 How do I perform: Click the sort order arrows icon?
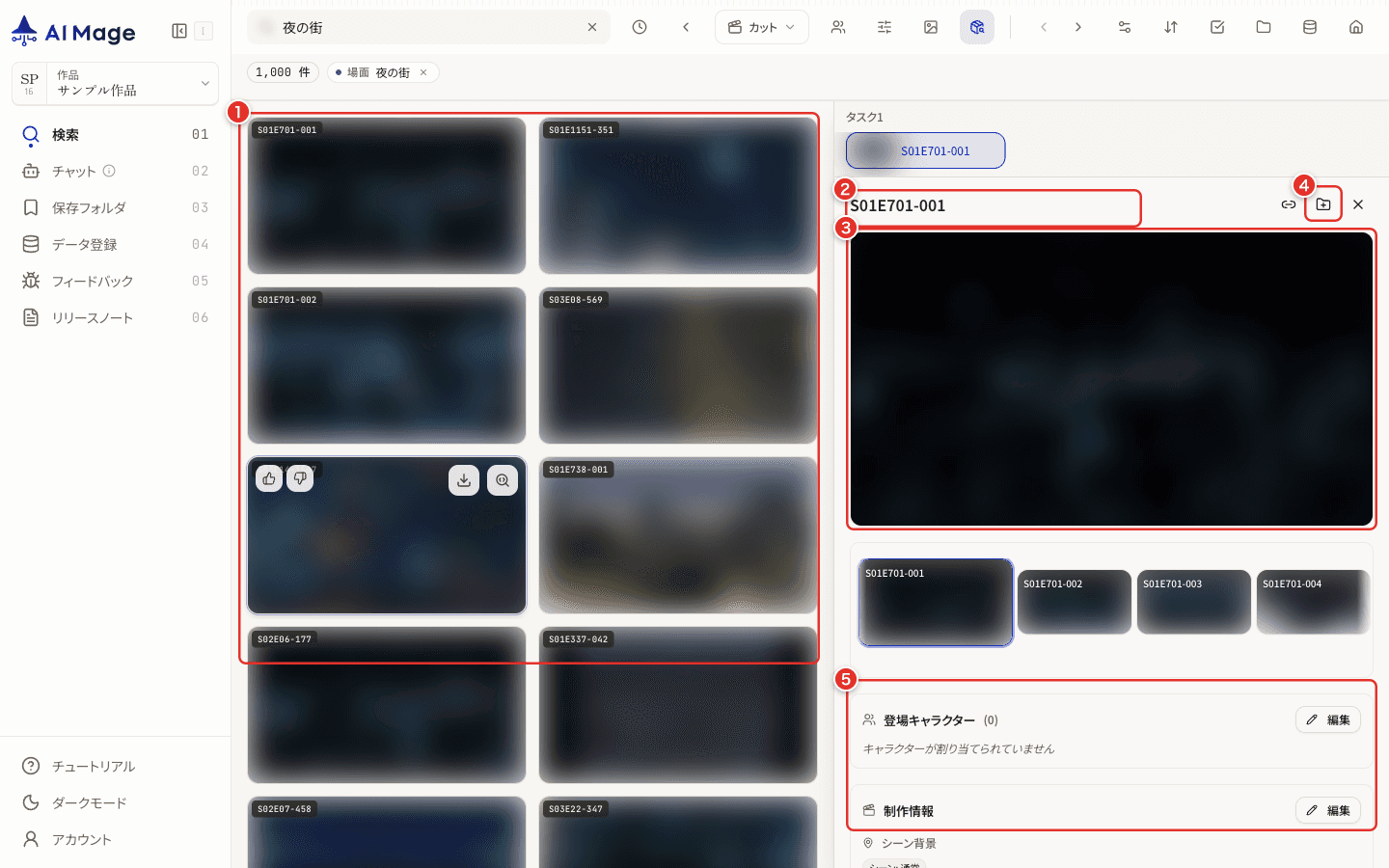[1171, 27]
